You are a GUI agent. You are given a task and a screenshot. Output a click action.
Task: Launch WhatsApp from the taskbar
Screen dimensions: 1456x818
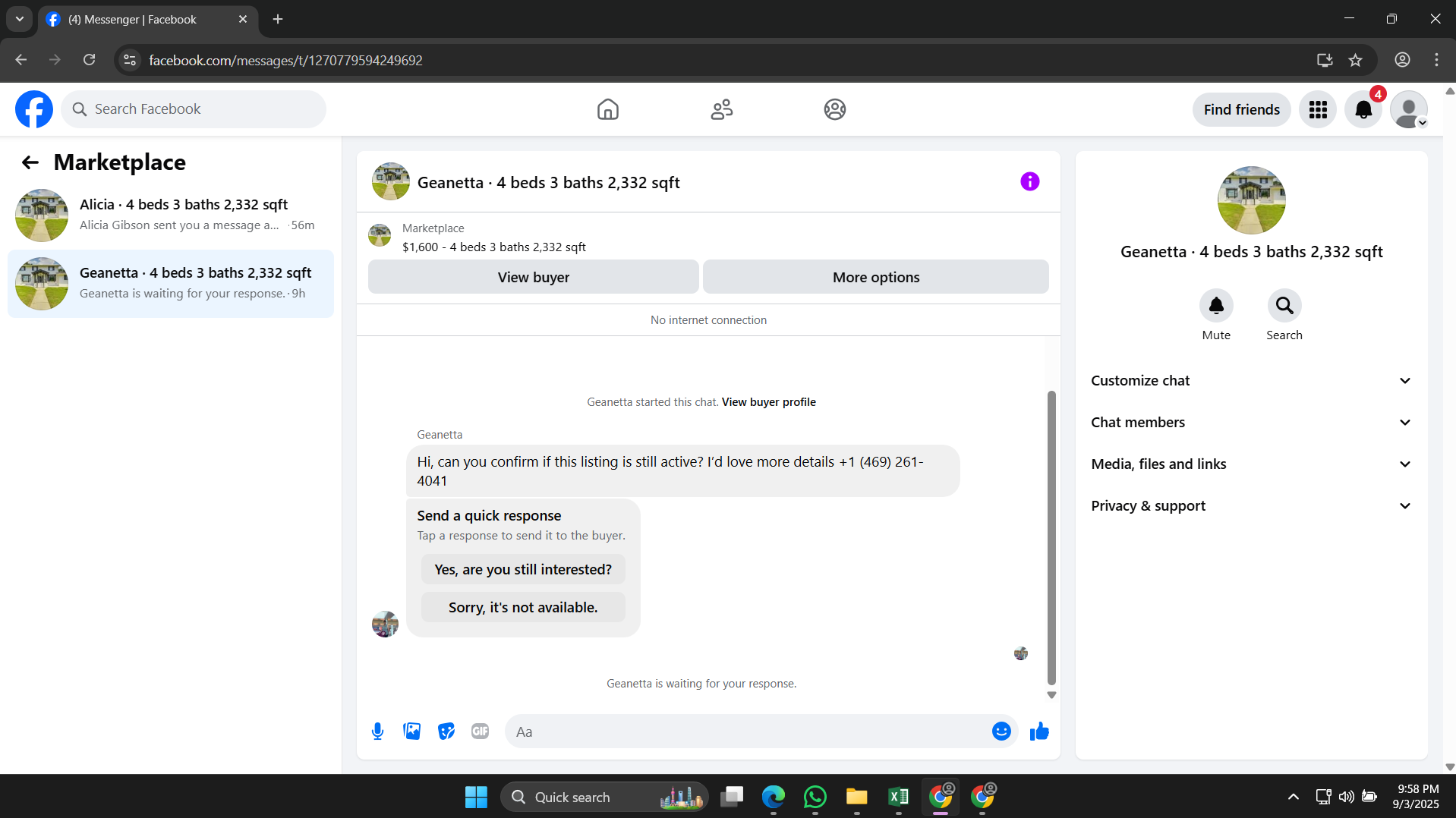click(x=815, y=797)
